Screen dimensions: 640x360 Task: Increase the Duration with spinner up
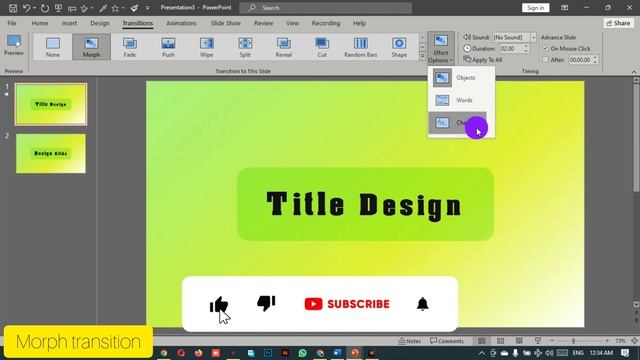[526, 46]
